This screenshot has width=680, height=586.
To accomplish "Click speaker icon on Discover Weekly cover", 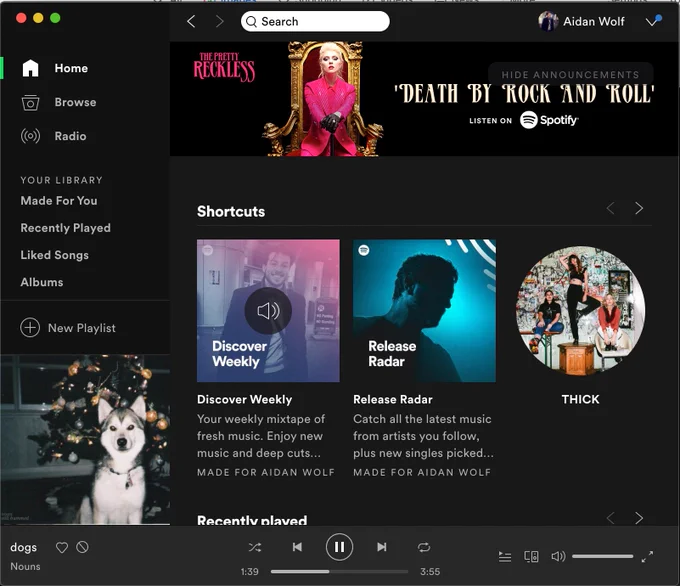I will (x=268, y=311).
